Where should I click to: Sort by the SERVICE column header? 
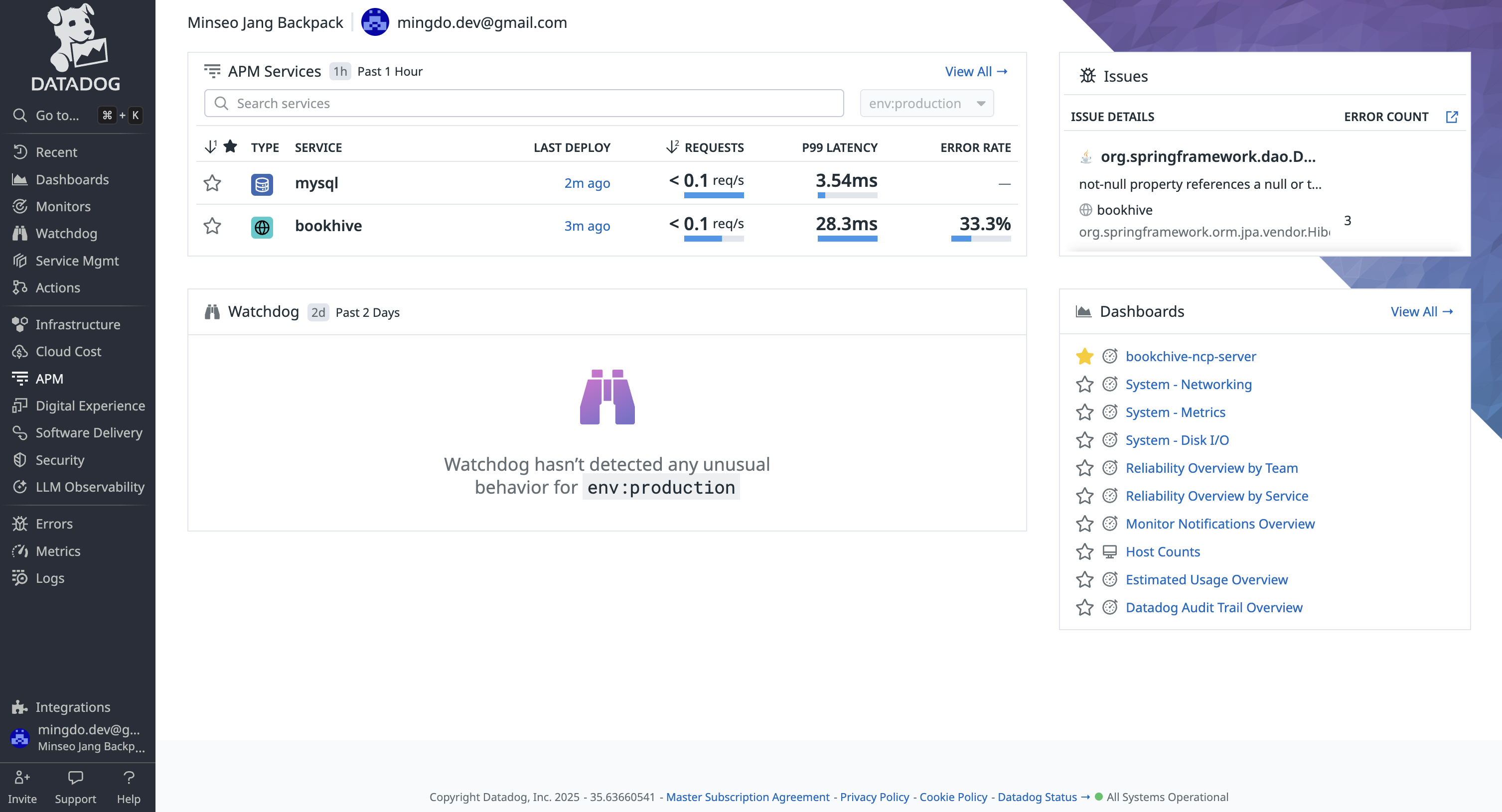318,147
